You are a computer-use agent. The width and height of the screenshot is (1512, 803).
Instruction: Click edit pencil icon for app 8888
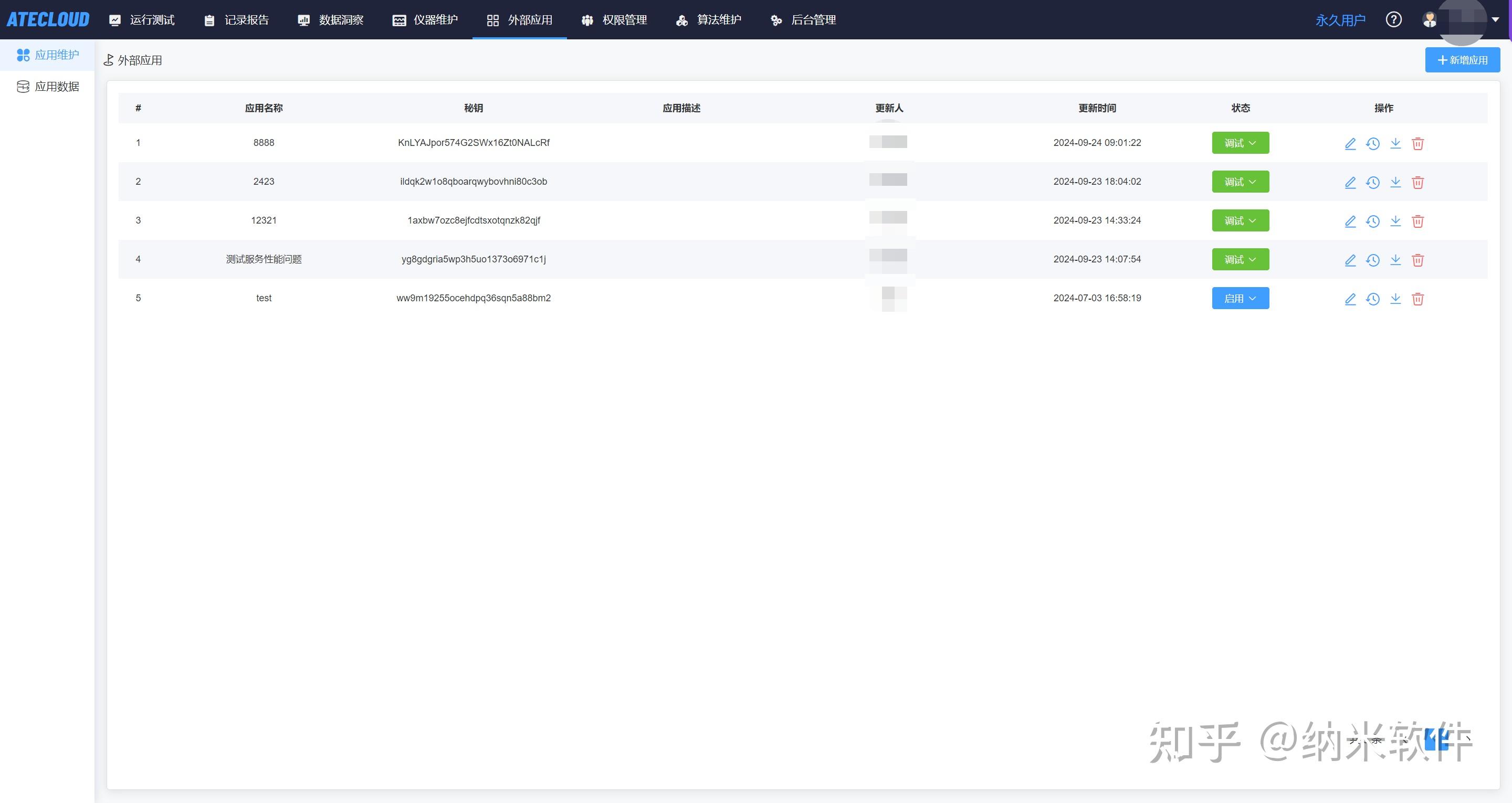[1350, 143]
